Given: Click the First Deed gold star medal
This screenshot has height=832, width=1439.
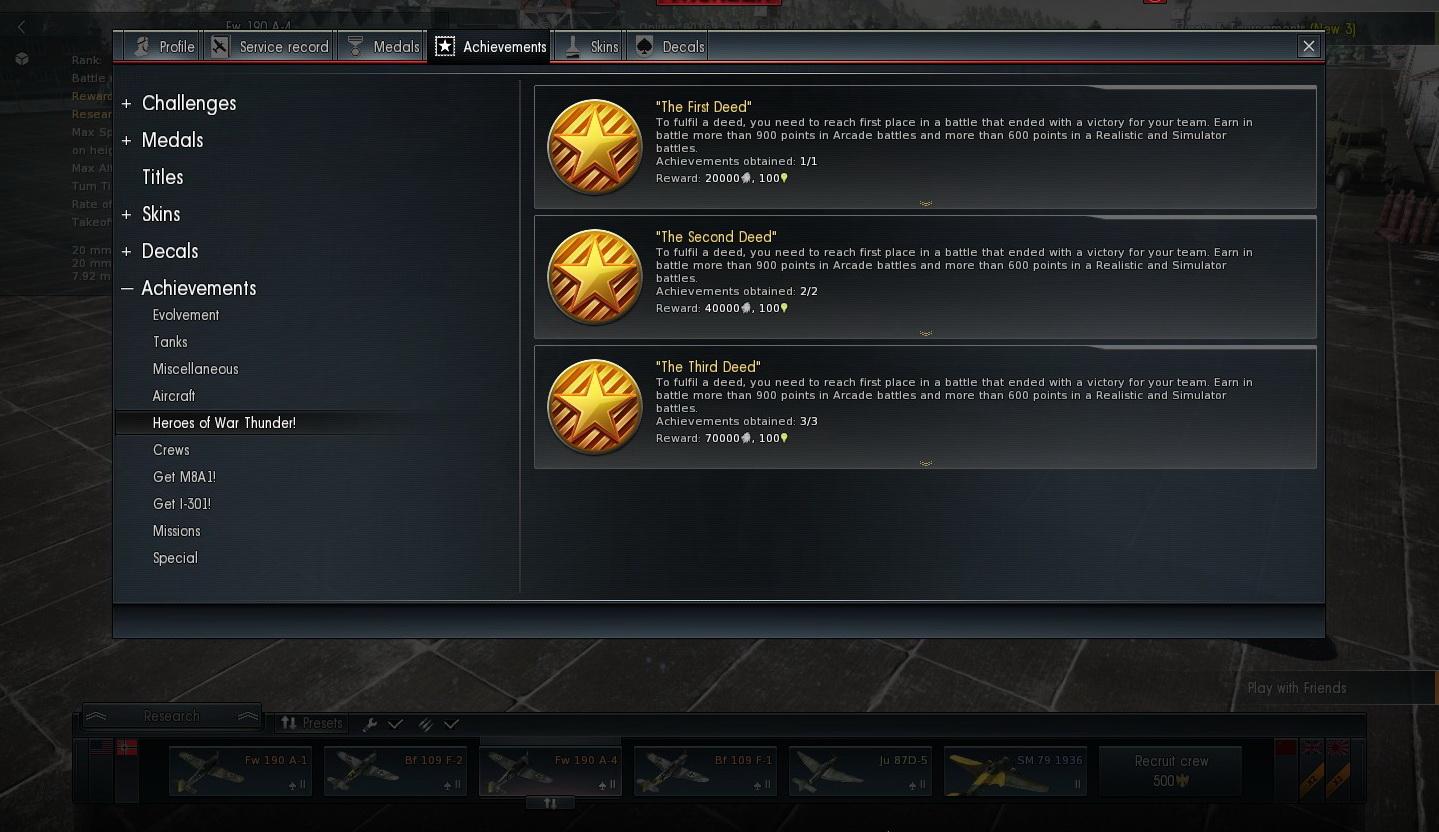Looking at the screenshot, I should tap(594, 147).
